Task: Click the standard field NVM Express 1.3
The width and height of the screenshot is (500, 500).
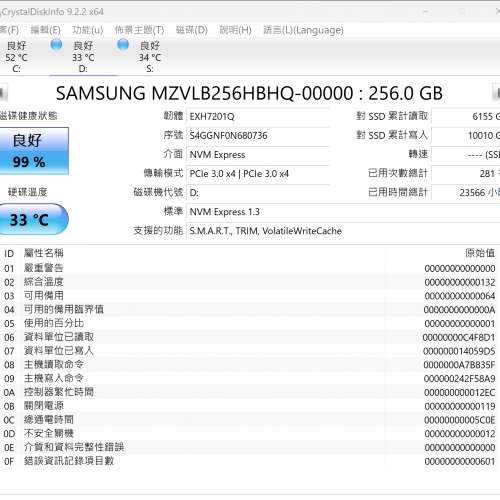Action: pos(343,212)
